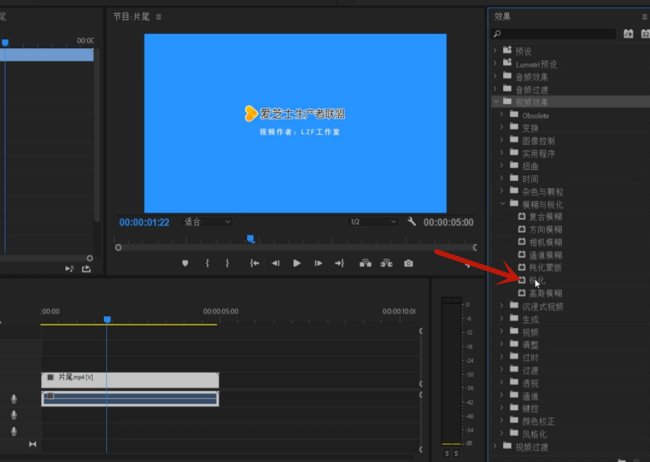
Task: Click the effects search field
Action: [x=555, y=34]
